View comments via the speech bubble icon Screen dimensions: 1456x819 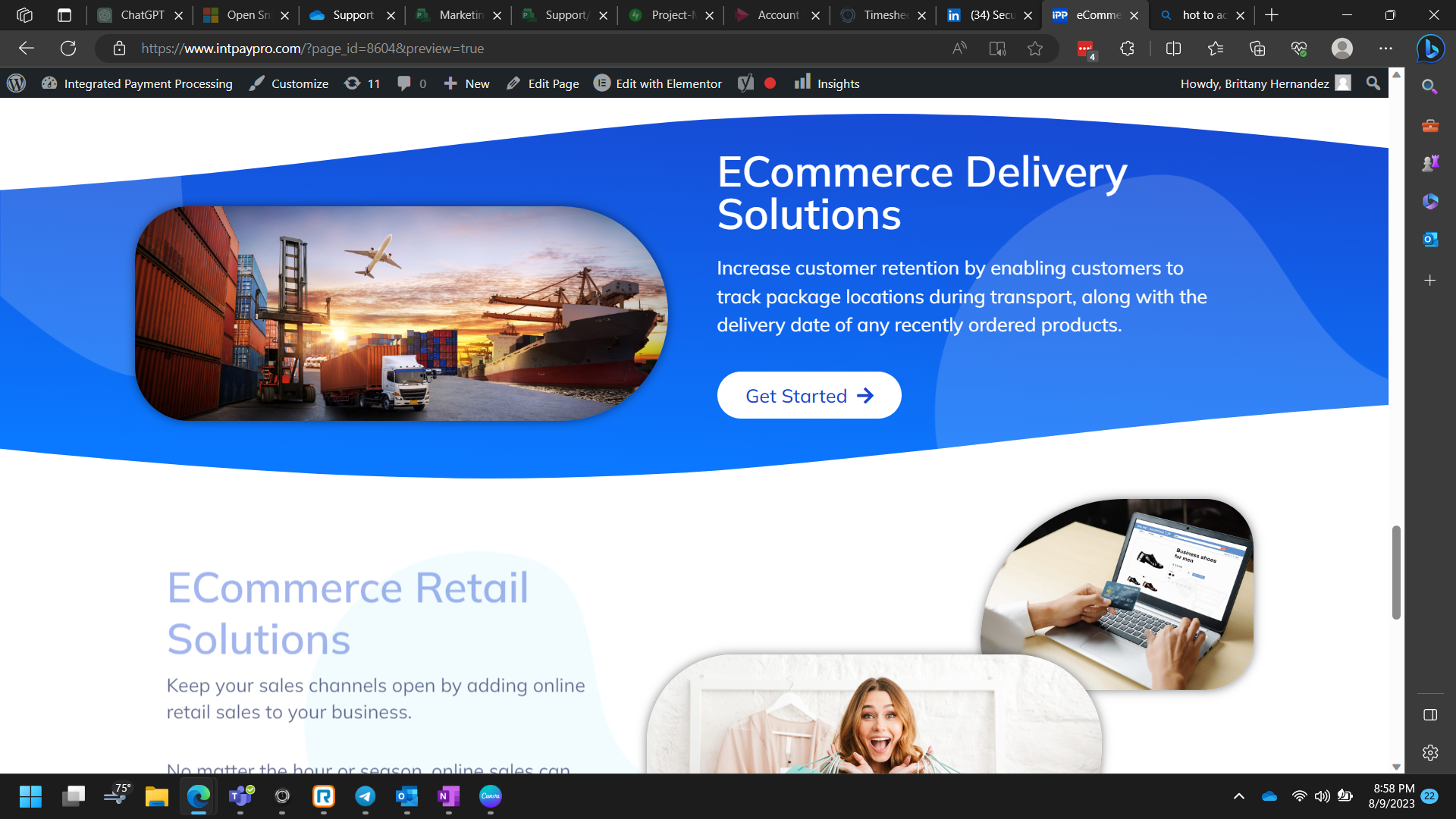point(406,83)
